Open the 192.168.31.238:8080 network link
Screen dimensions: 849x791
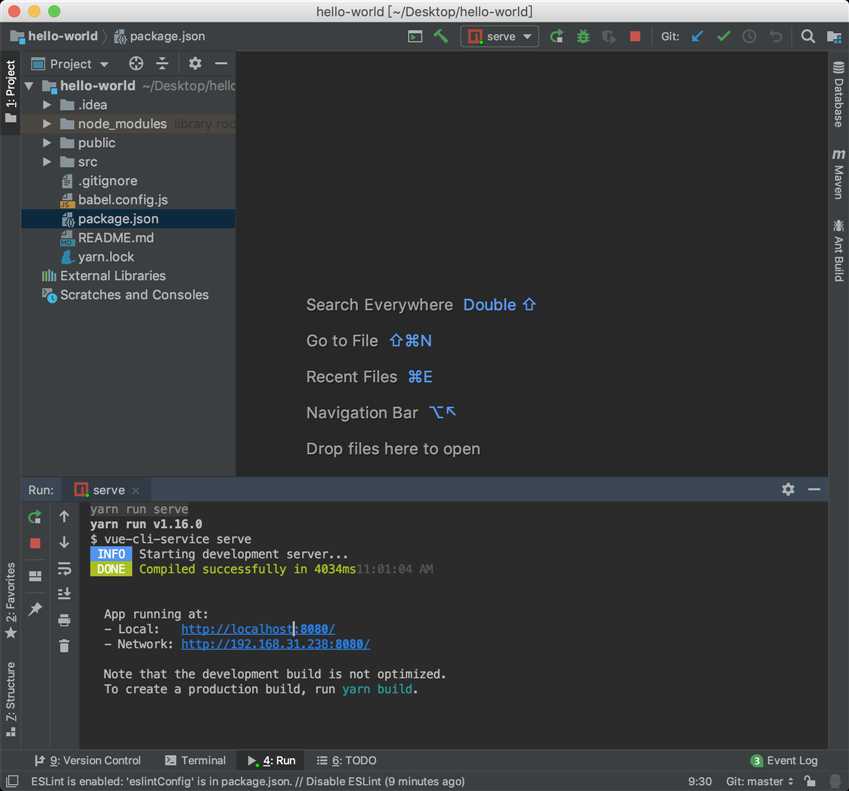(x=276, y=644)
